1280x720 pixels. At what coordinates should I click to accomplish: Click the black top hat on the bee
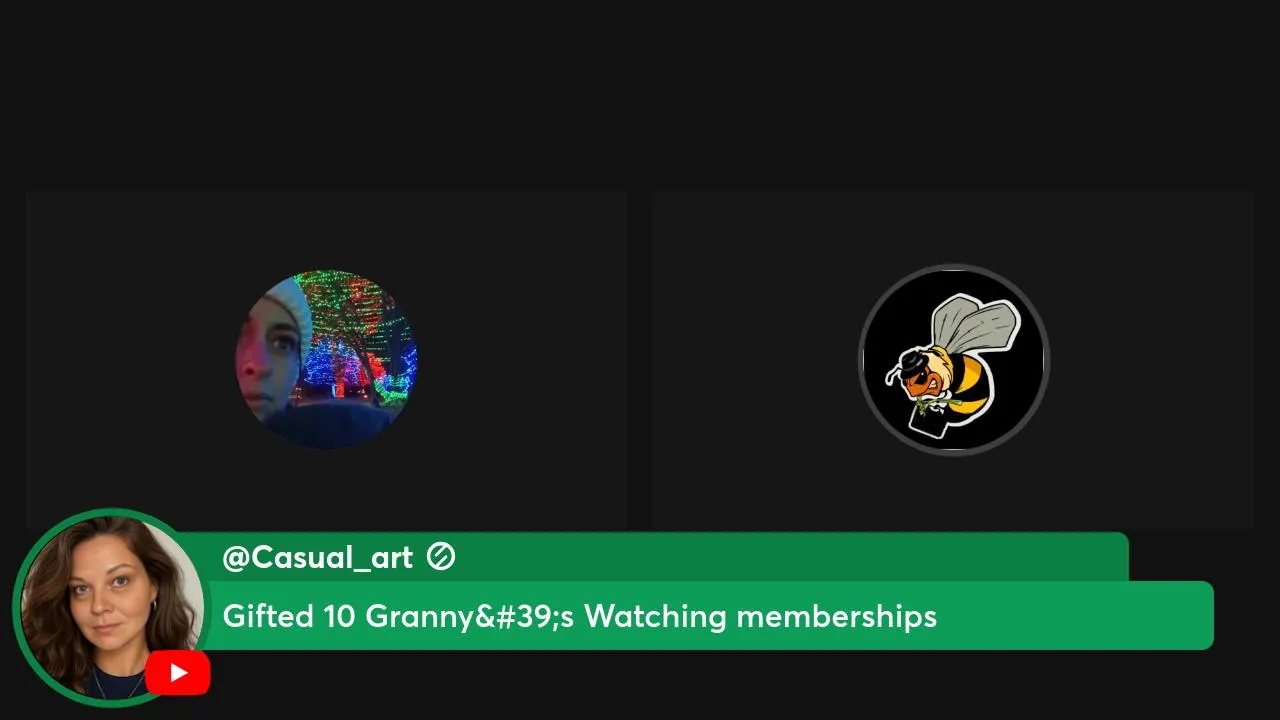(914, 360)
